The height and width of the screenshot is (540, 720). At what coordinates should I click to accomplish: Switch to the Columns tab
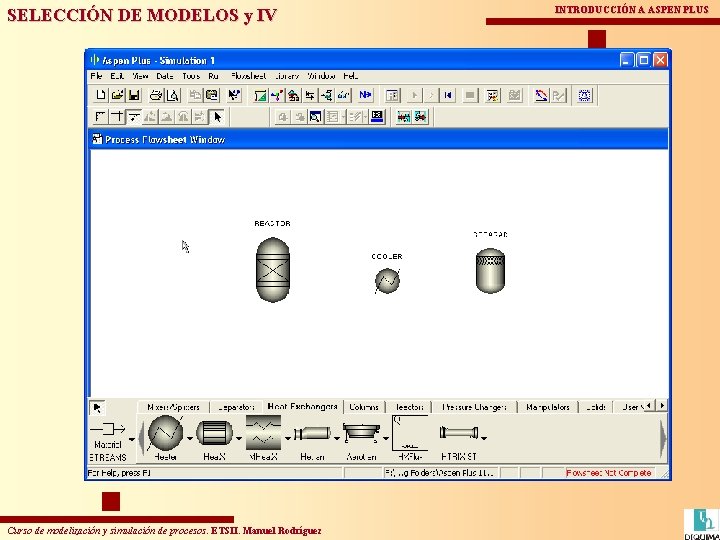pyautogui.click(x=364, y=407)
